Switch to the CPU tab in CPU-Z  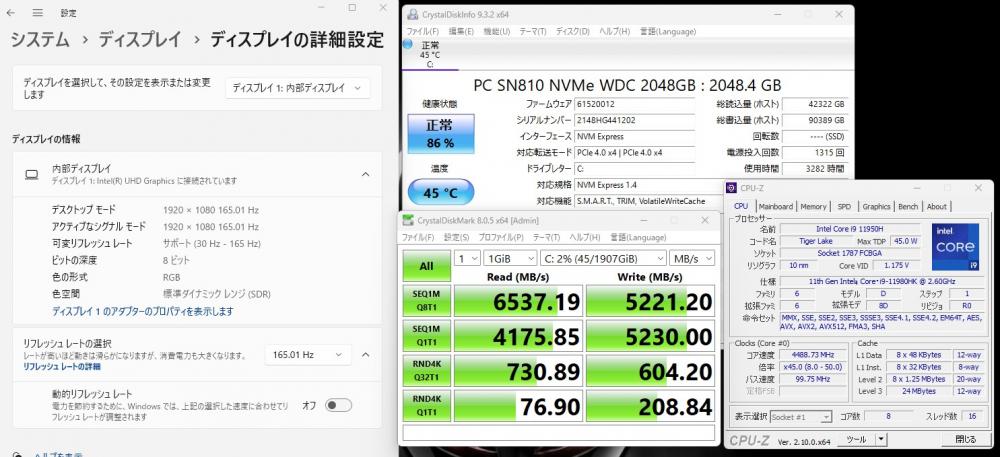click(741, 207)
